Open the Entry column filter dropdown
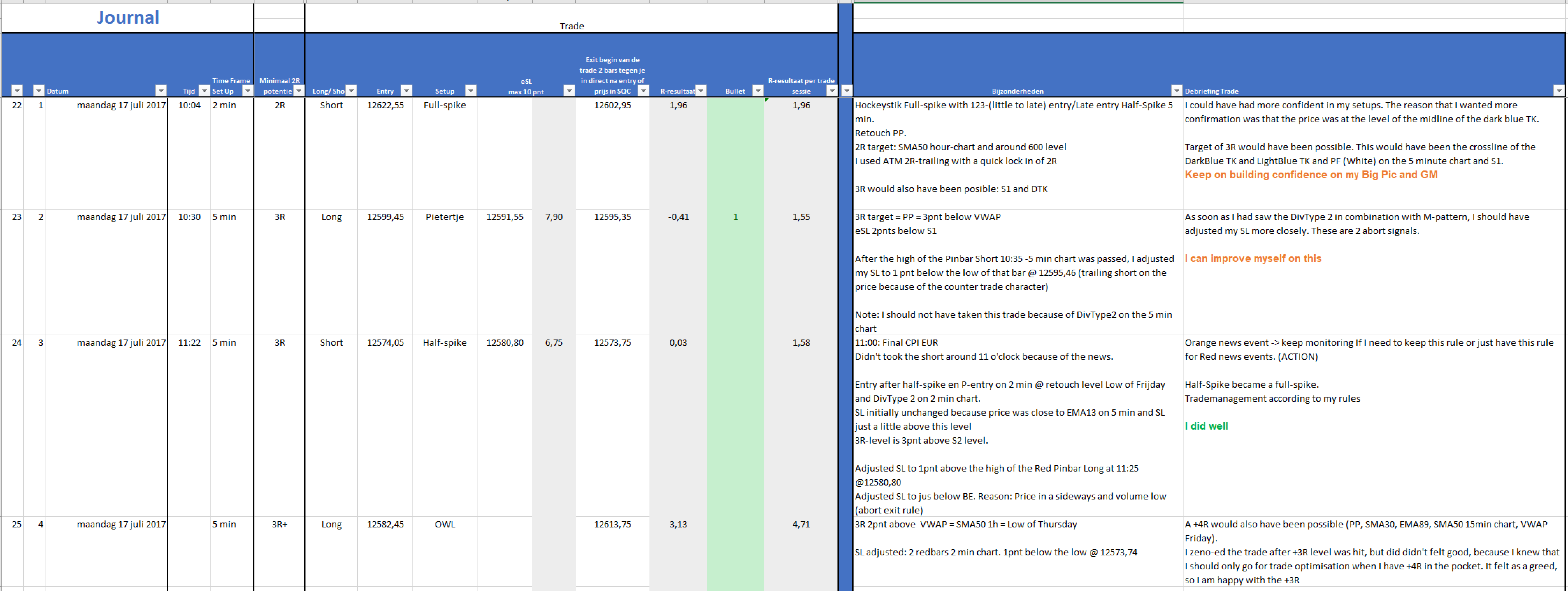1568x591 pixels. 407,90
